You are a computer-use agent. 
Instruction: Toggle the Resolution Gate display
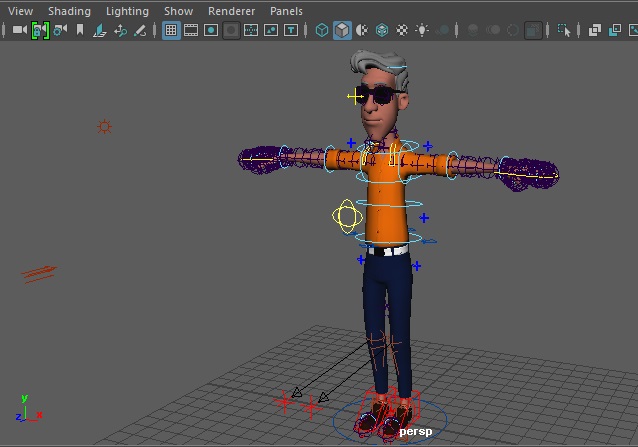click(x=211, y=30)
